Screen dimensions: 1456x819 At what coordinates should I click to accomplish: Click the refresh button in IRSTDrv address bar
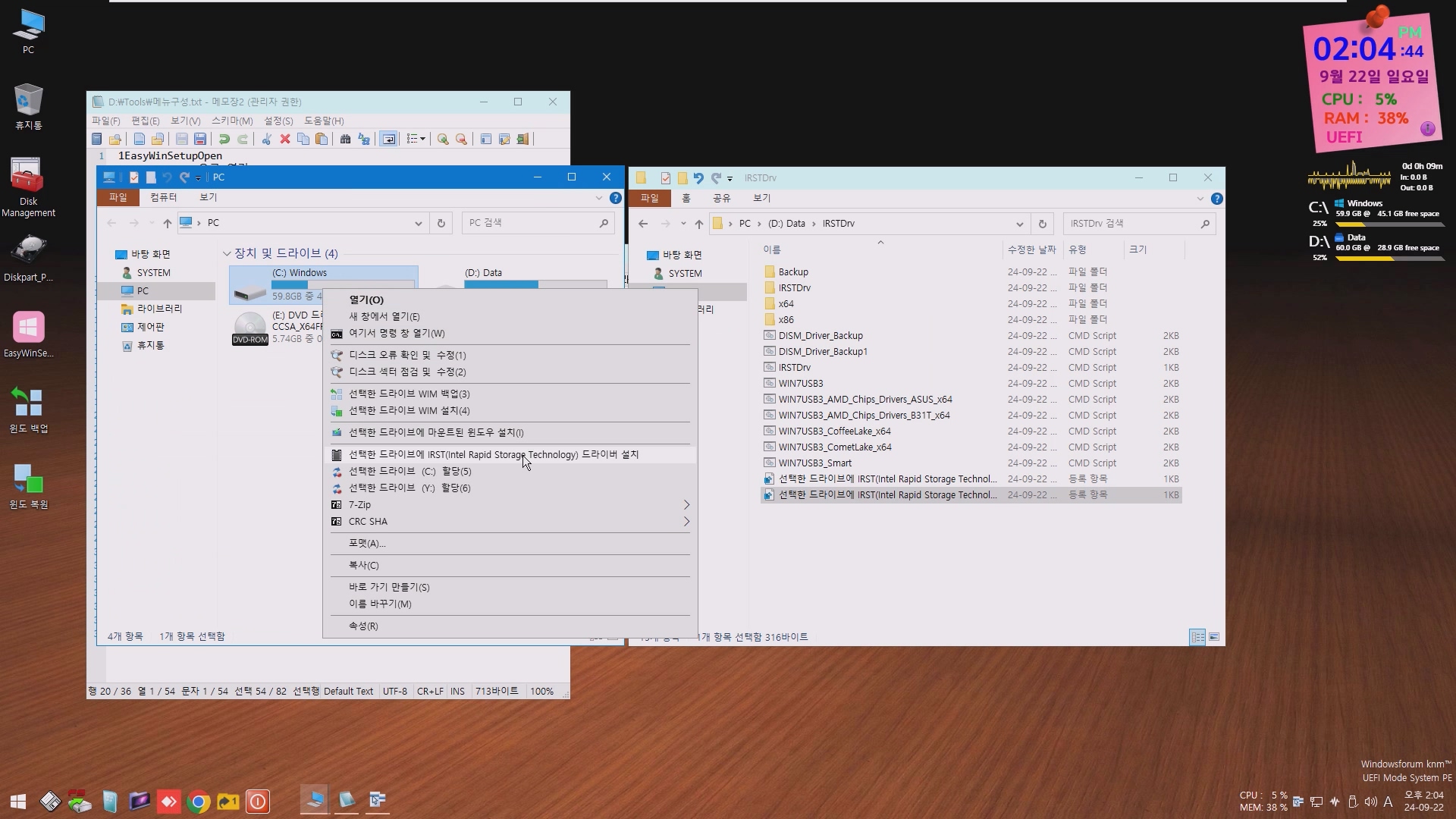click(1042, 224)
